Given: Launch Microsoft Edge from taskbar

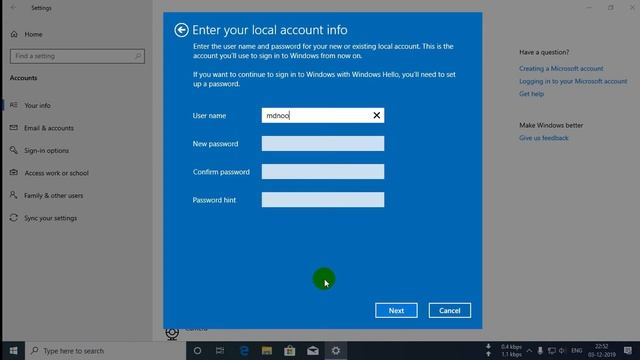Looking at the screenshot, I should pos(244,351).
